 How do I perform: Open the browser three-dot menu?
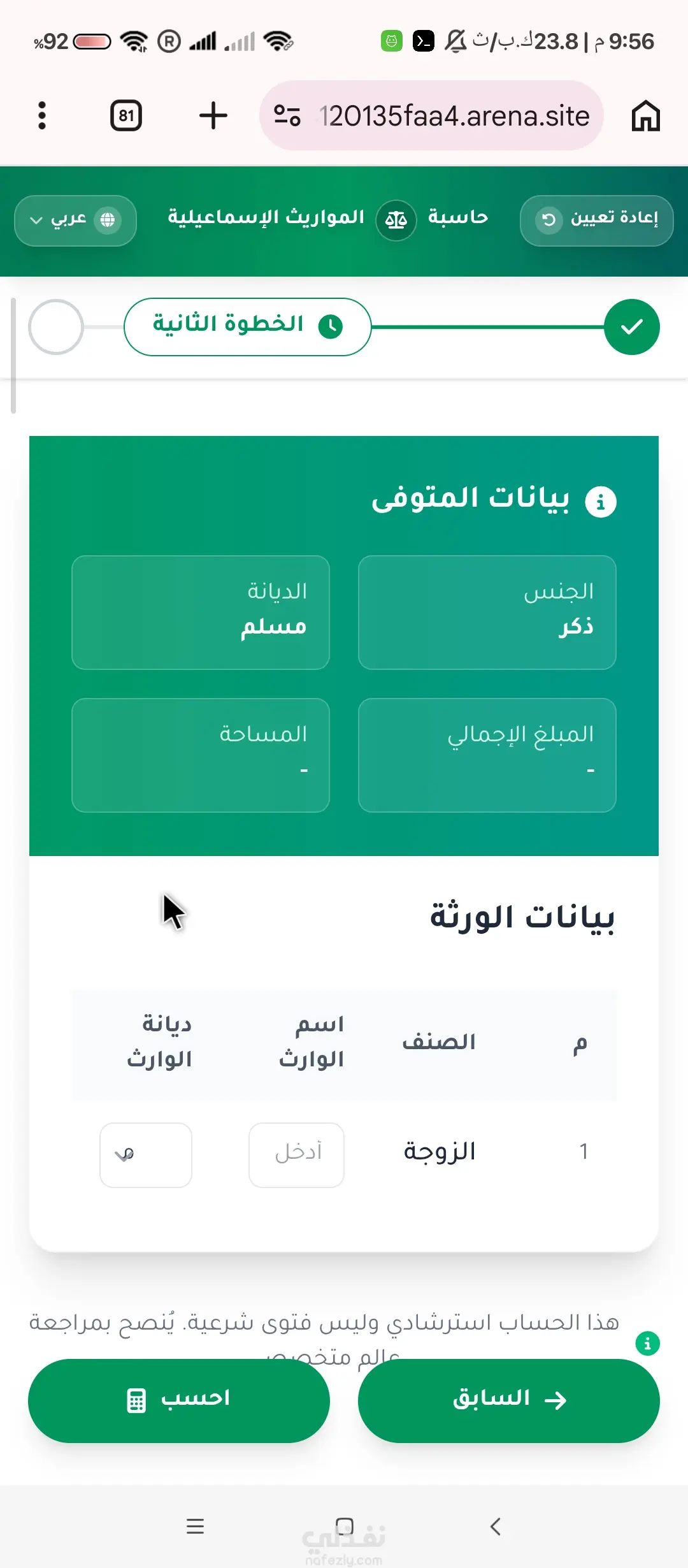point(42,115)
